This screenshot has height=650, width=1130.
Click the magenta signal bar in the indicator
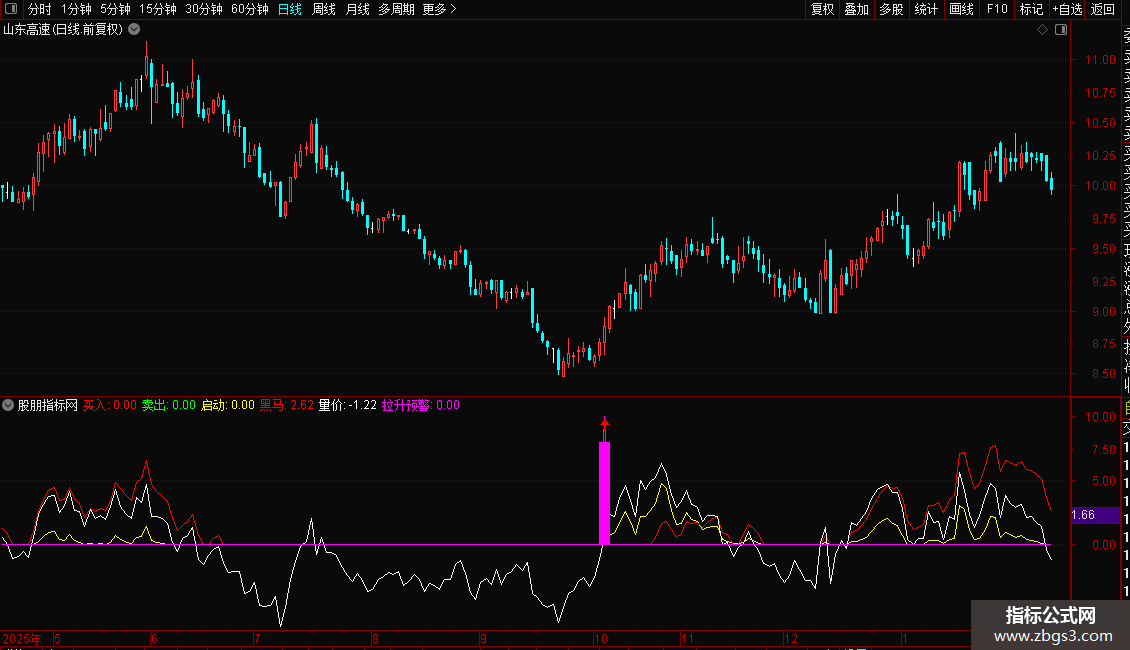point(604,492)
